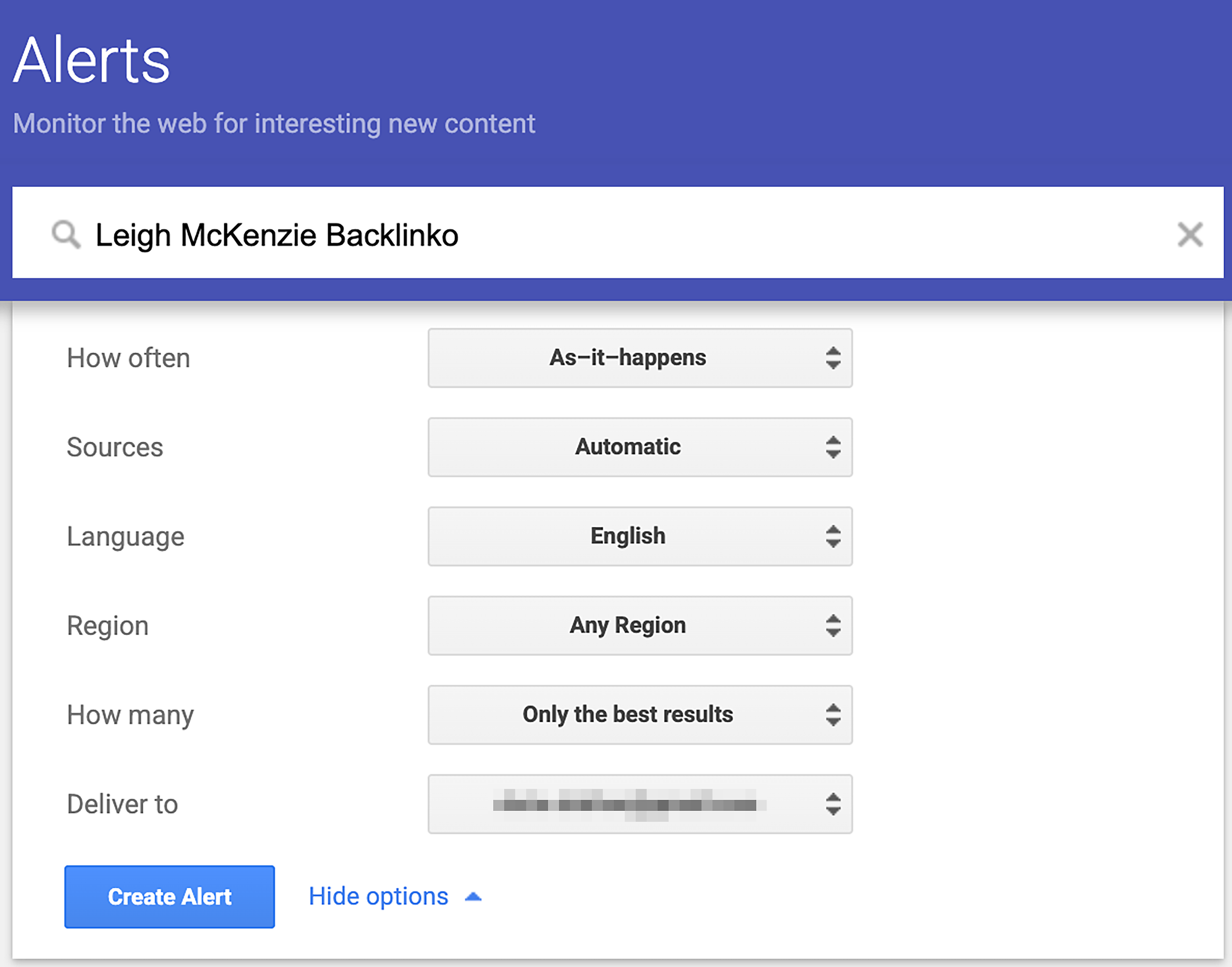1232x967 pixels.
Task: Click the Alerts heading
Action: coord(91,61)
